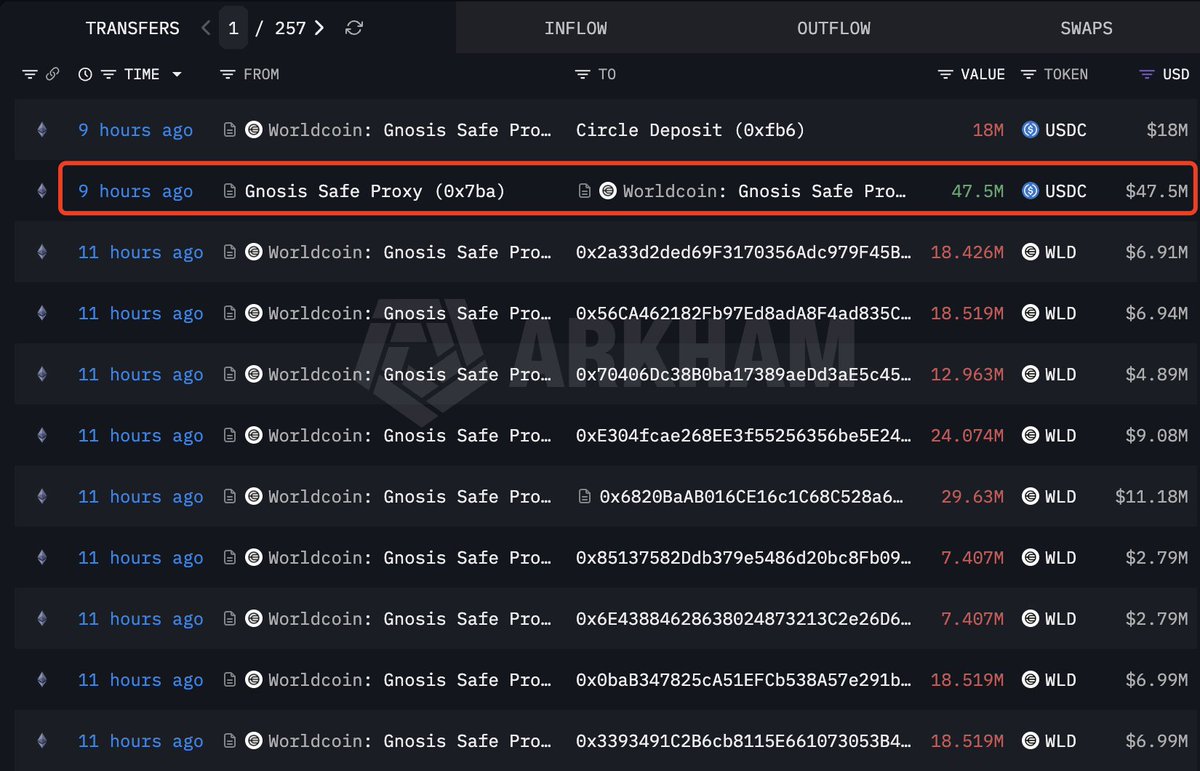Image resolution: width=1200 pixels, height=771 pixels.
Task: Open address 0x56CA462182Fb97Ed8adA8F4ad835C
Action: click(x=743, y=313)
